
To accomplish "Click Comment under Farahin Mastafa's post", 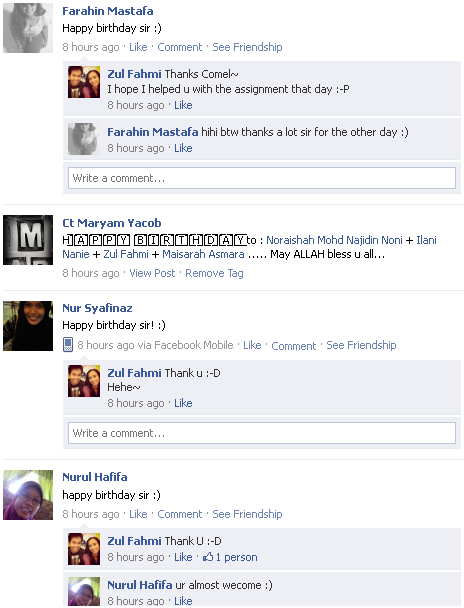I will 179,47.
